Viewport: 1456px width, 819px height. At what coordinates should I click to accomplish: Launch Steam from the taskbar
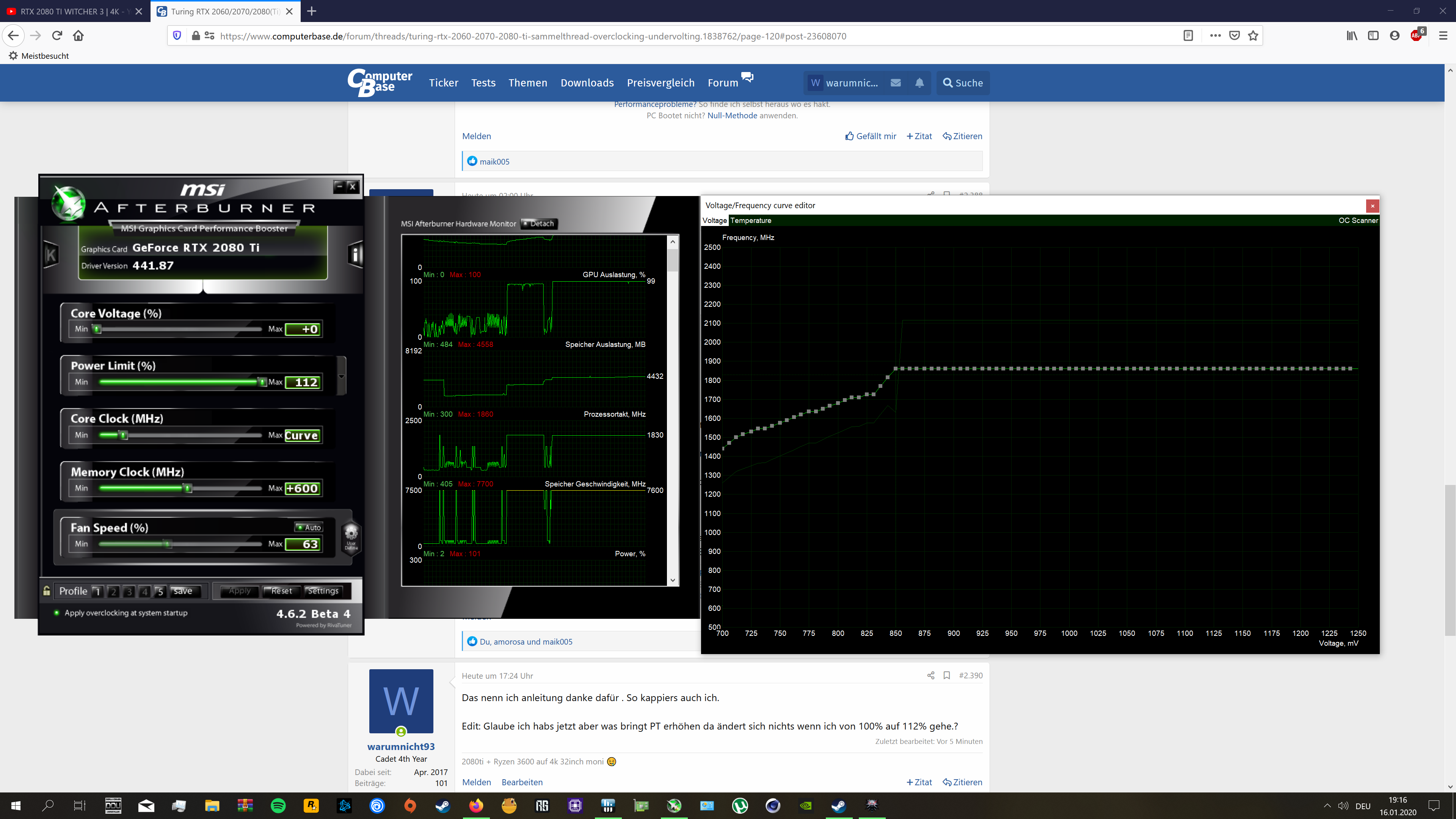pos(839,806)
